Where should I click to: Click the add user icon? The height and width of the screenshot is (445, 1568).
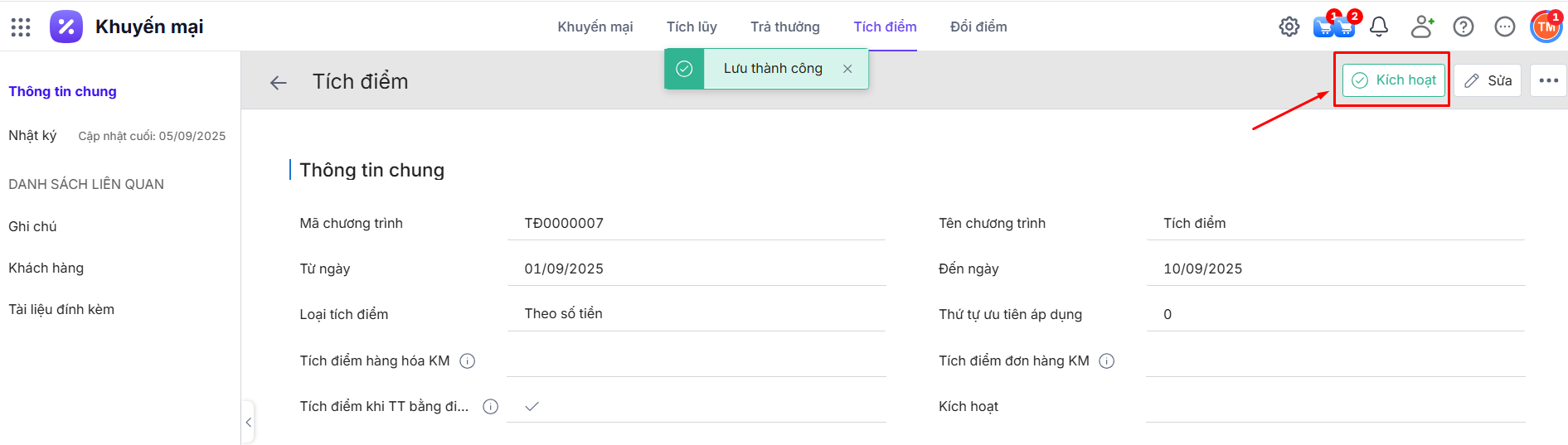click(x=1421, y=27)
